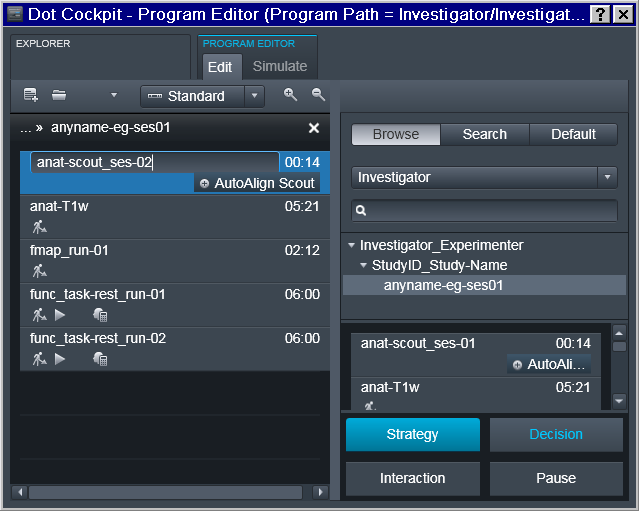Select the Edit tab
This screenshot has width=639, height=511.
click(220, 67)
